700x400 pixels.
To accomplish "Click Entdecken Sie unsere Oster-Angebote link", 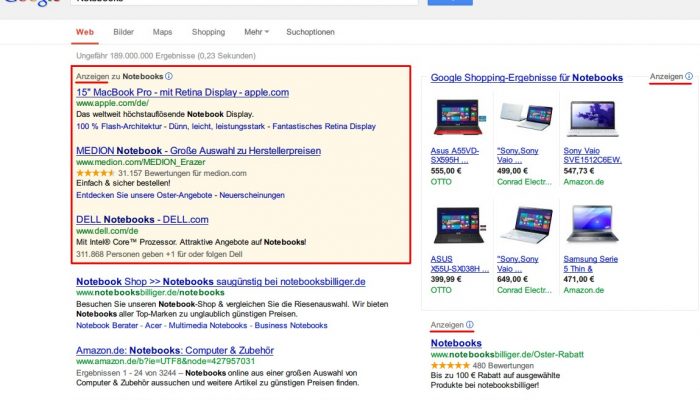I will (144, 195).
